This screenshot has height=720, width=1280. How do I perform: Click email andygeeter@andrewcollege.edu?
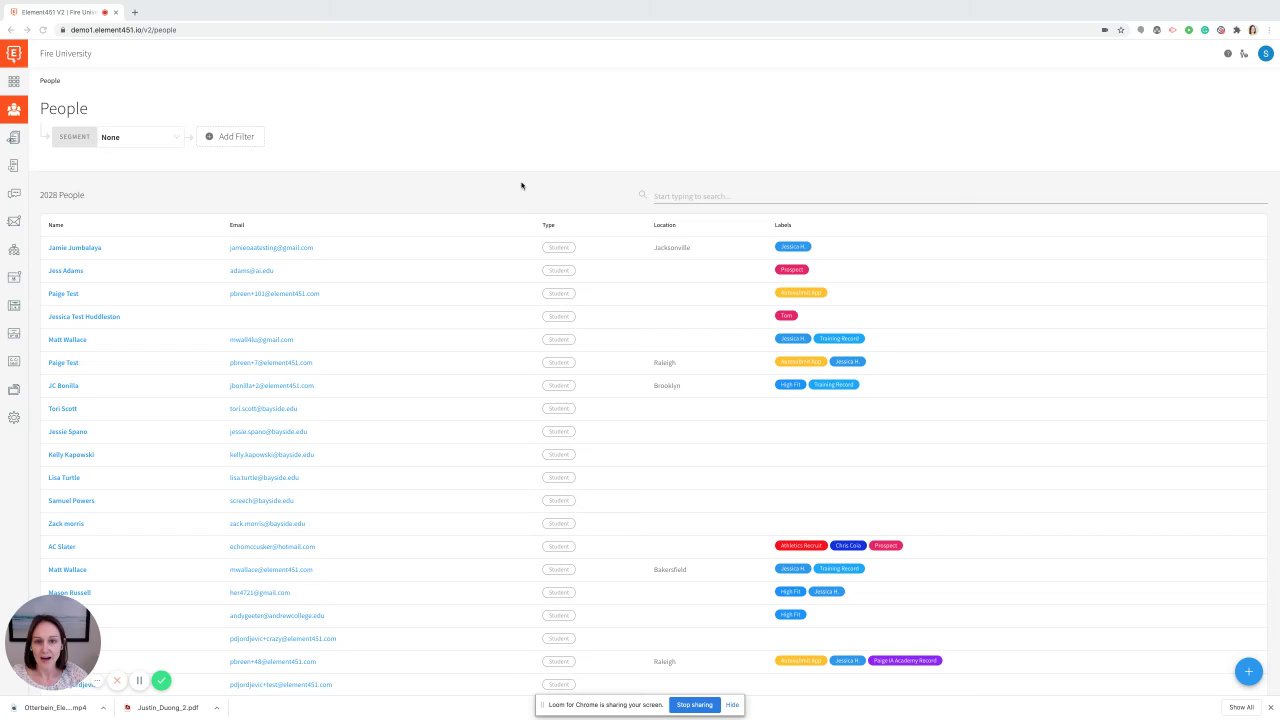coord(277,616)
